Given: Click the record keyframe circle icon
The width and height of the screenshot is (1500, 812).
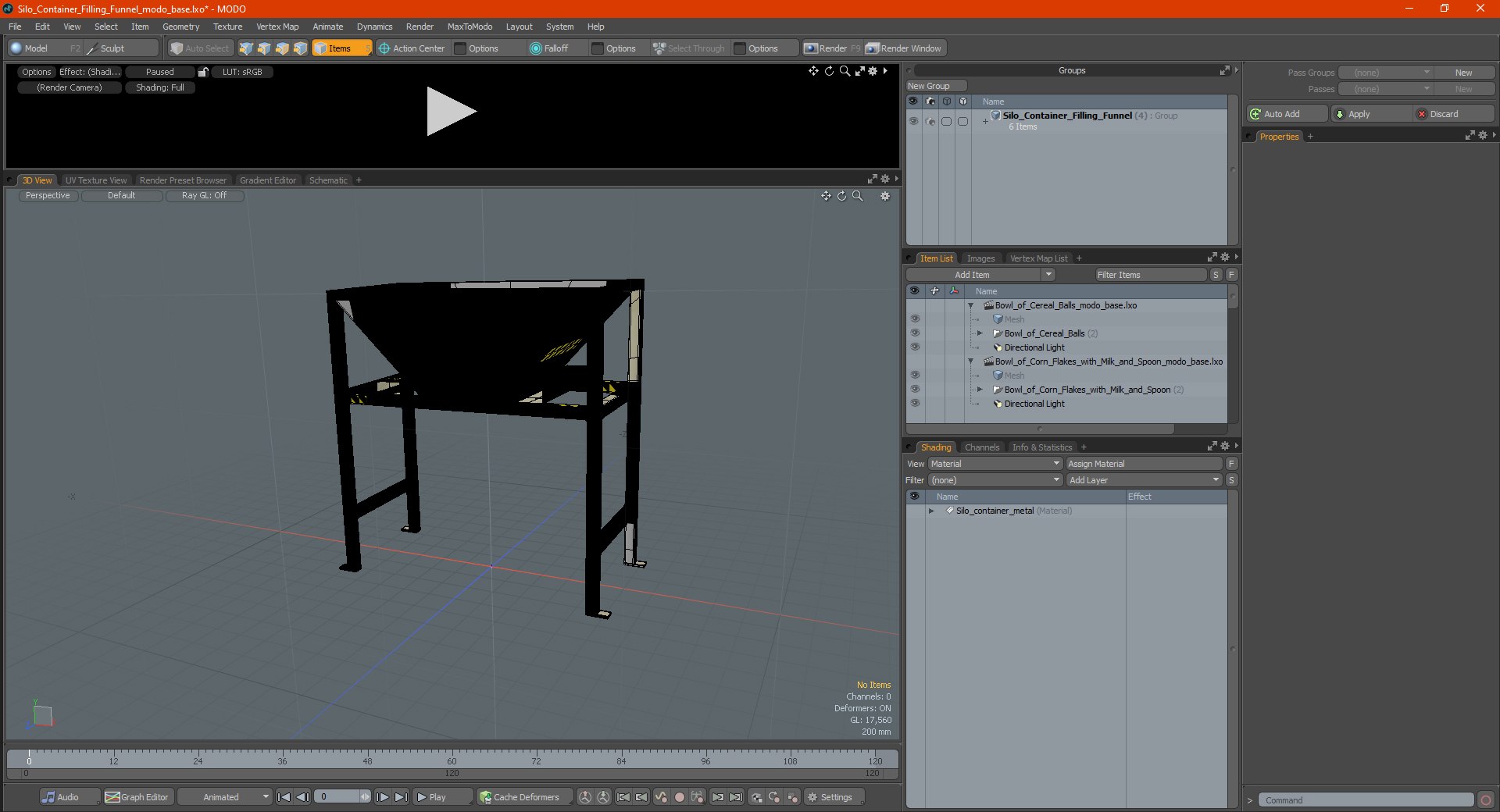Looking at the screenshot, I should click(680, 797).
